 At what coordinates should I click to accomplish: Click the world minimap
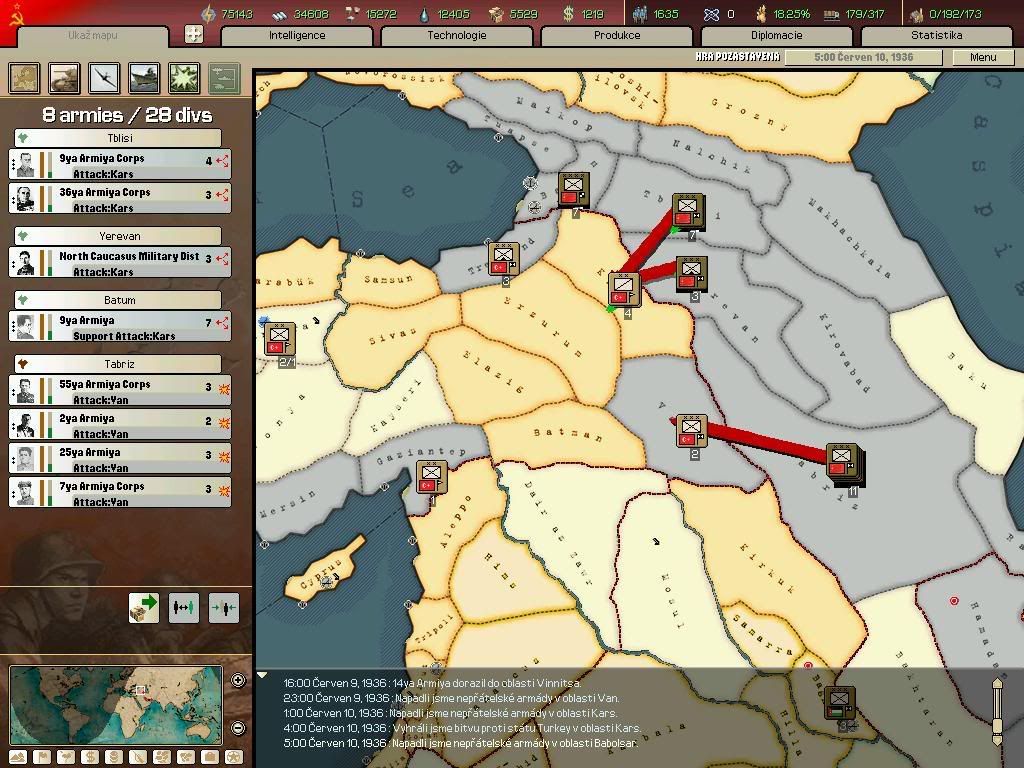click(x=116, y=705)
